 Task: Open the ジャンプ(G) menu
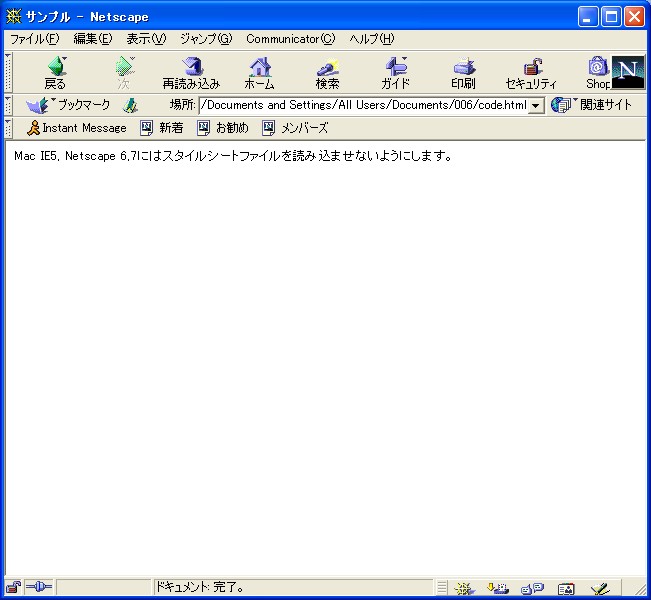pyautogui.click(x=206, y=39)
